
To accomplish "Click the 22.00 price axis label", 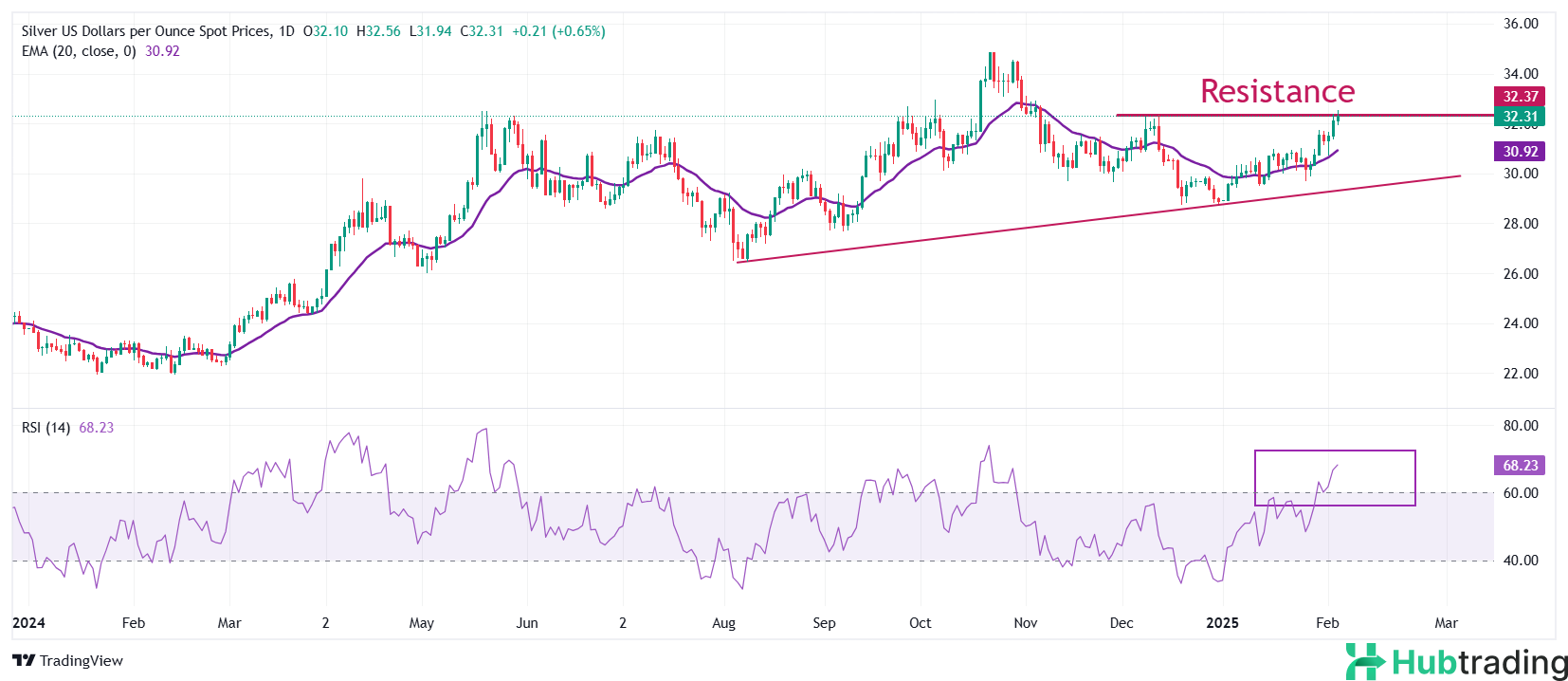I will tap(1521, 374).
